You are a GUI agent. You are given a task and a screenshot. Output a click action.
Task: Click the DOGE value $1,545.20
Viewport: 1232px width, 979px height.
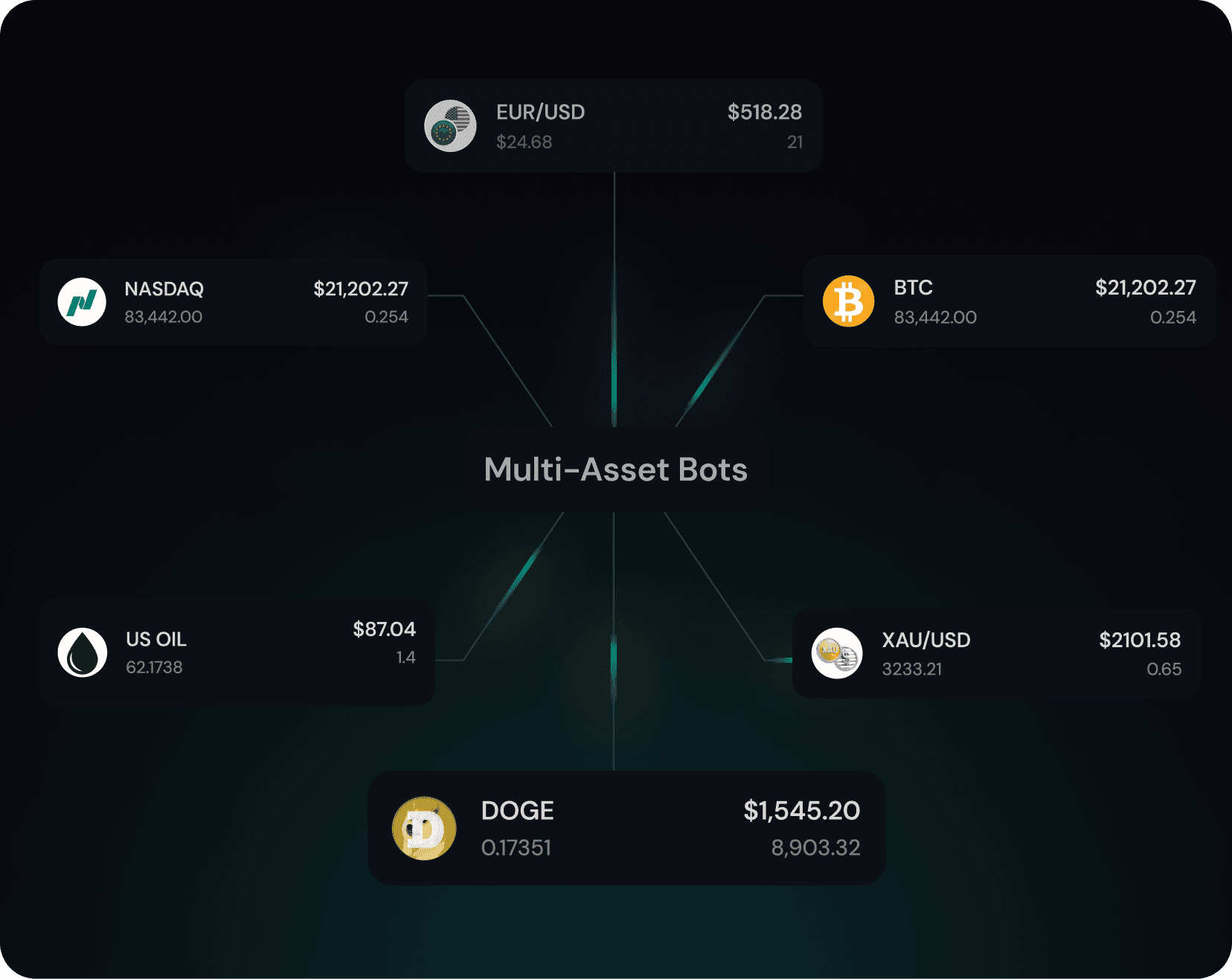[x=802, y=811]
